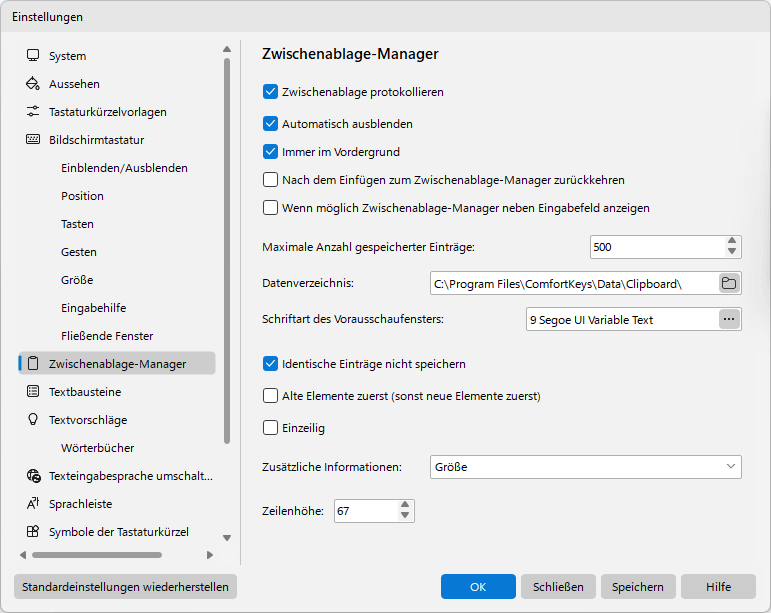Decrease Zeilenhöhe value
Image resolution: width=771 pixels, height=613 pixels.
point(405,516)
